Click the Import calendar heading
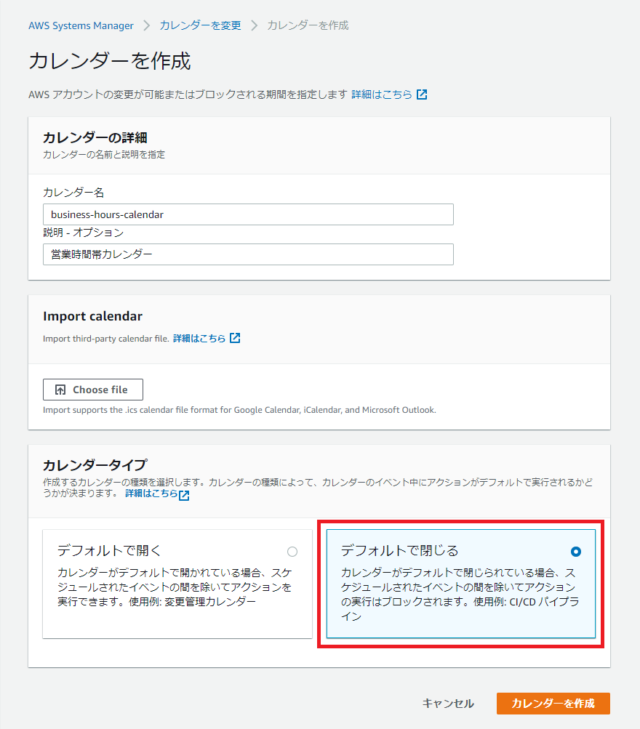 pos(92,316)
